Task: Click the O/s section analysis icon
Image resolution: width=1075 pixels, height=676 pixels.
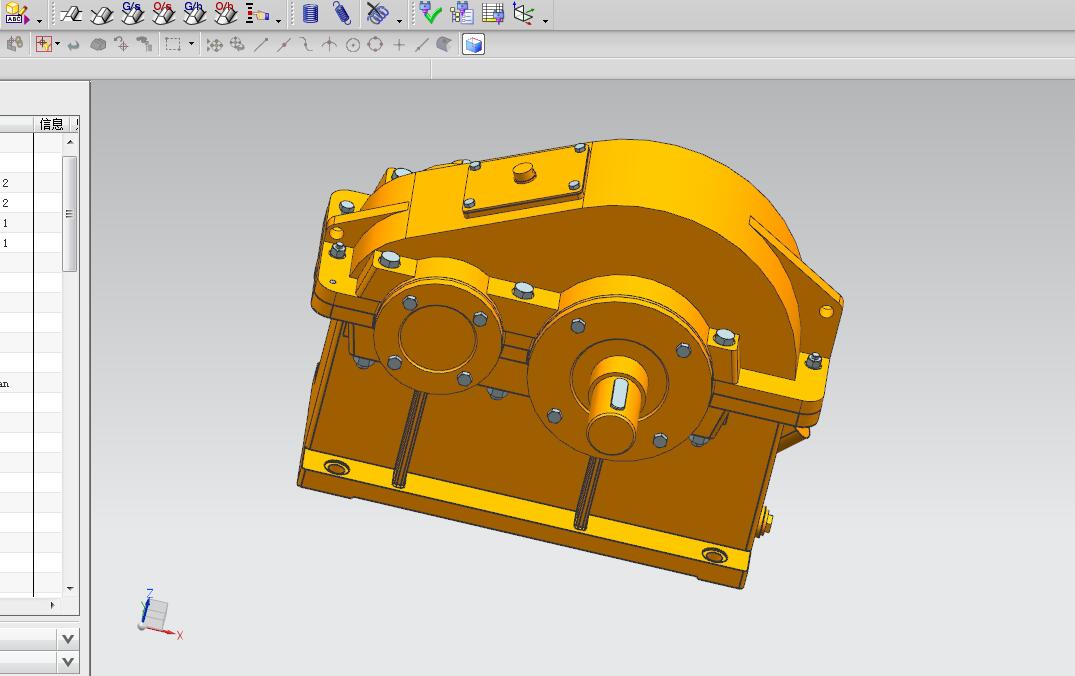Action: click(x=163, y=13)
